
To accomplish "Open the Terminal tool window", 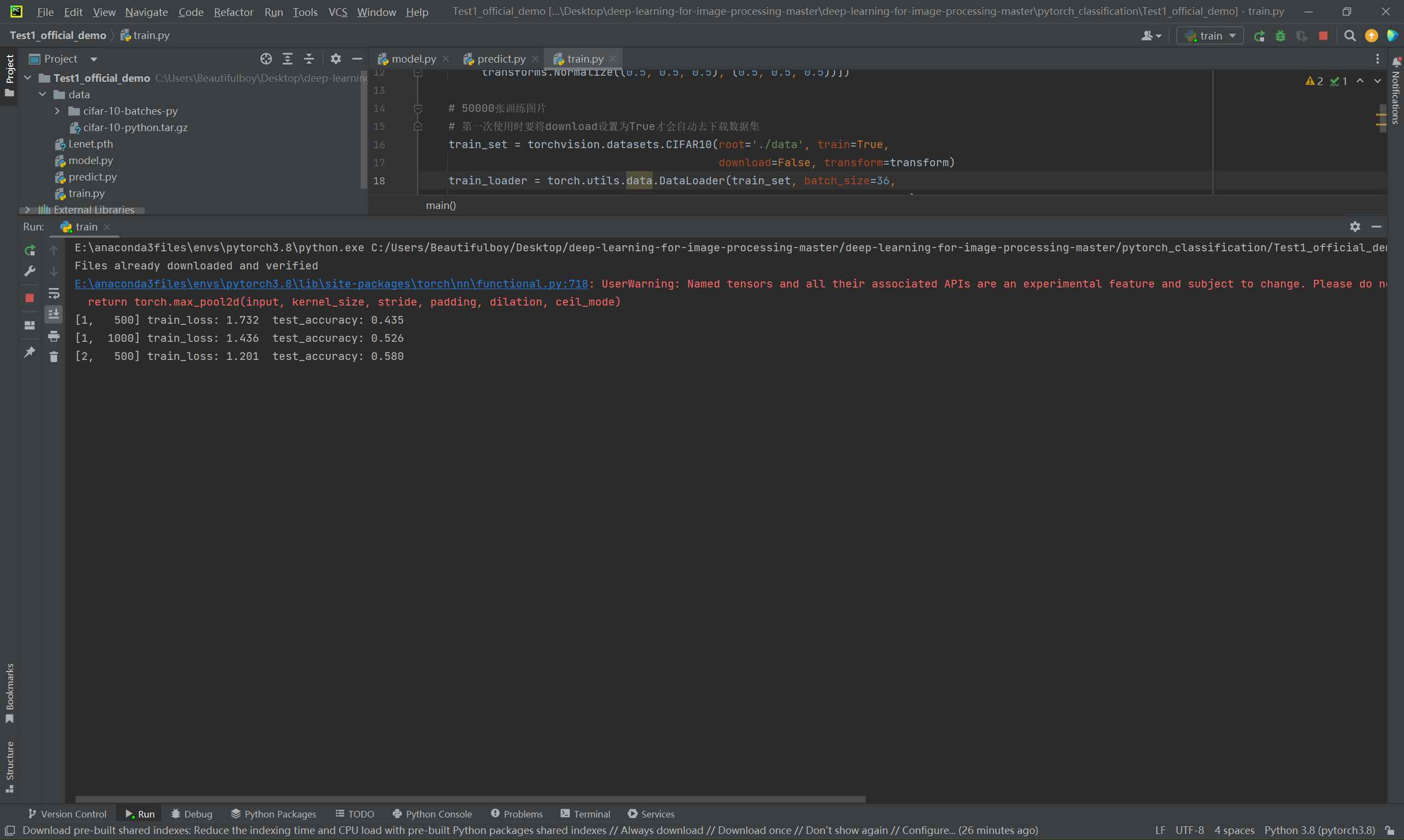I will click(x=586, y=814).
